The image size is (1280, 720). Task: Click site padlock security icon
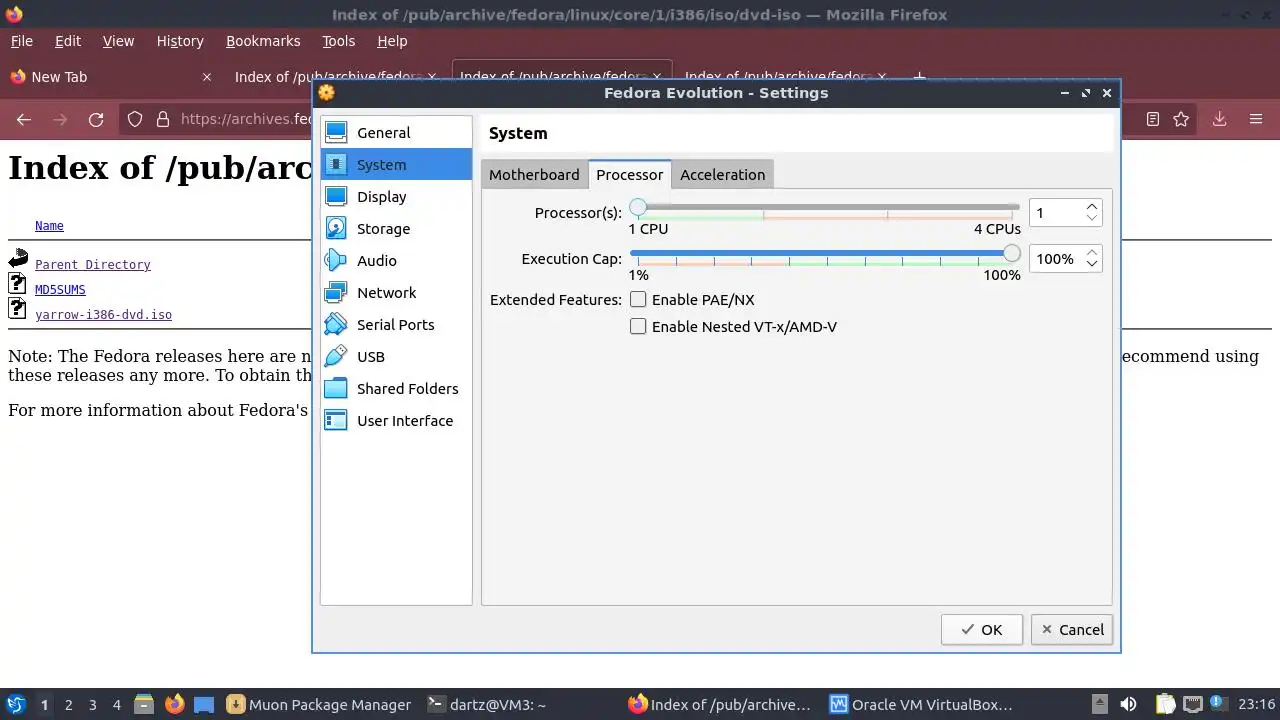coord(163,119)
